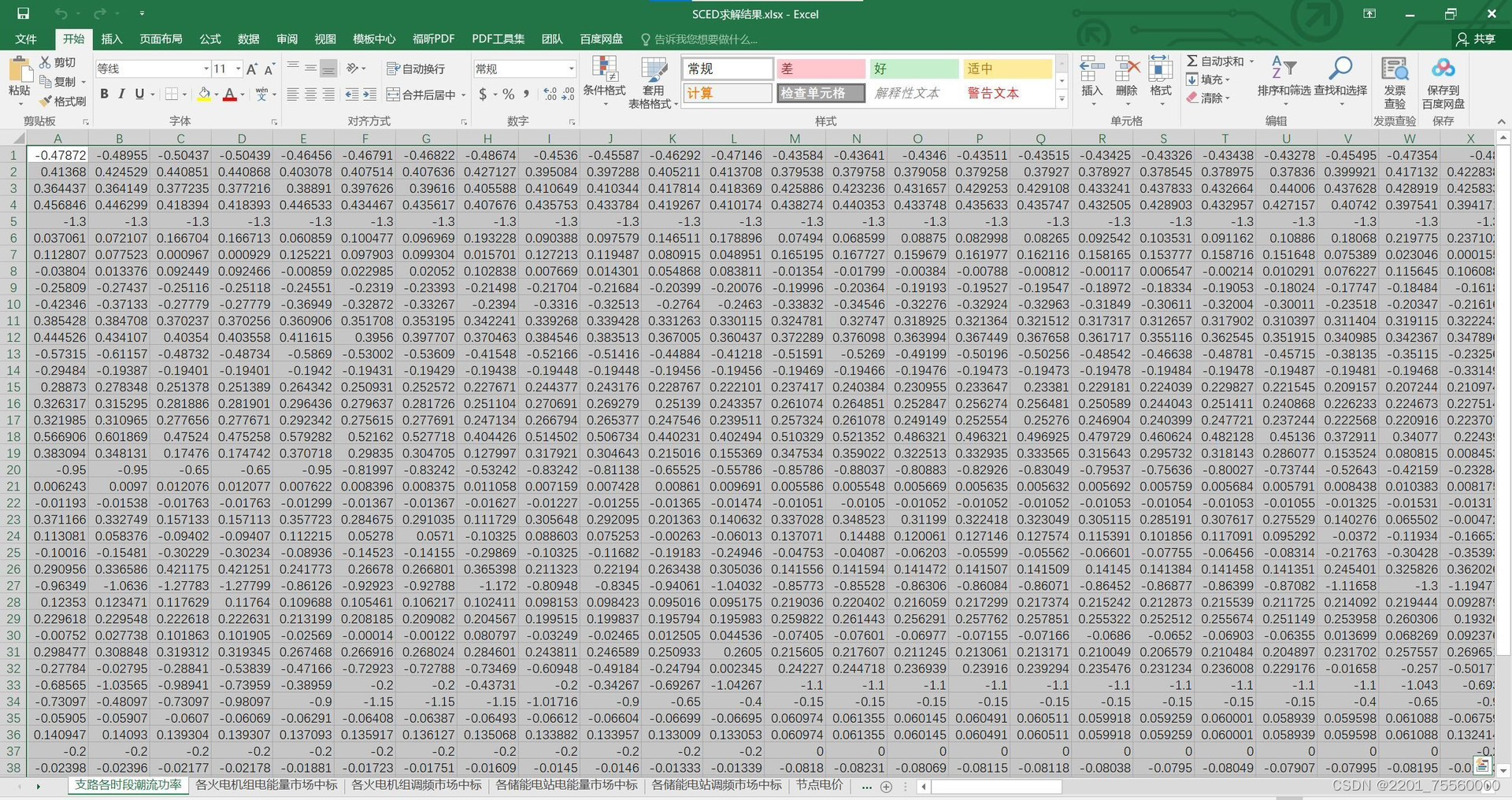
Task: Apply yellow fill color bucket
Action: [204, 94]
